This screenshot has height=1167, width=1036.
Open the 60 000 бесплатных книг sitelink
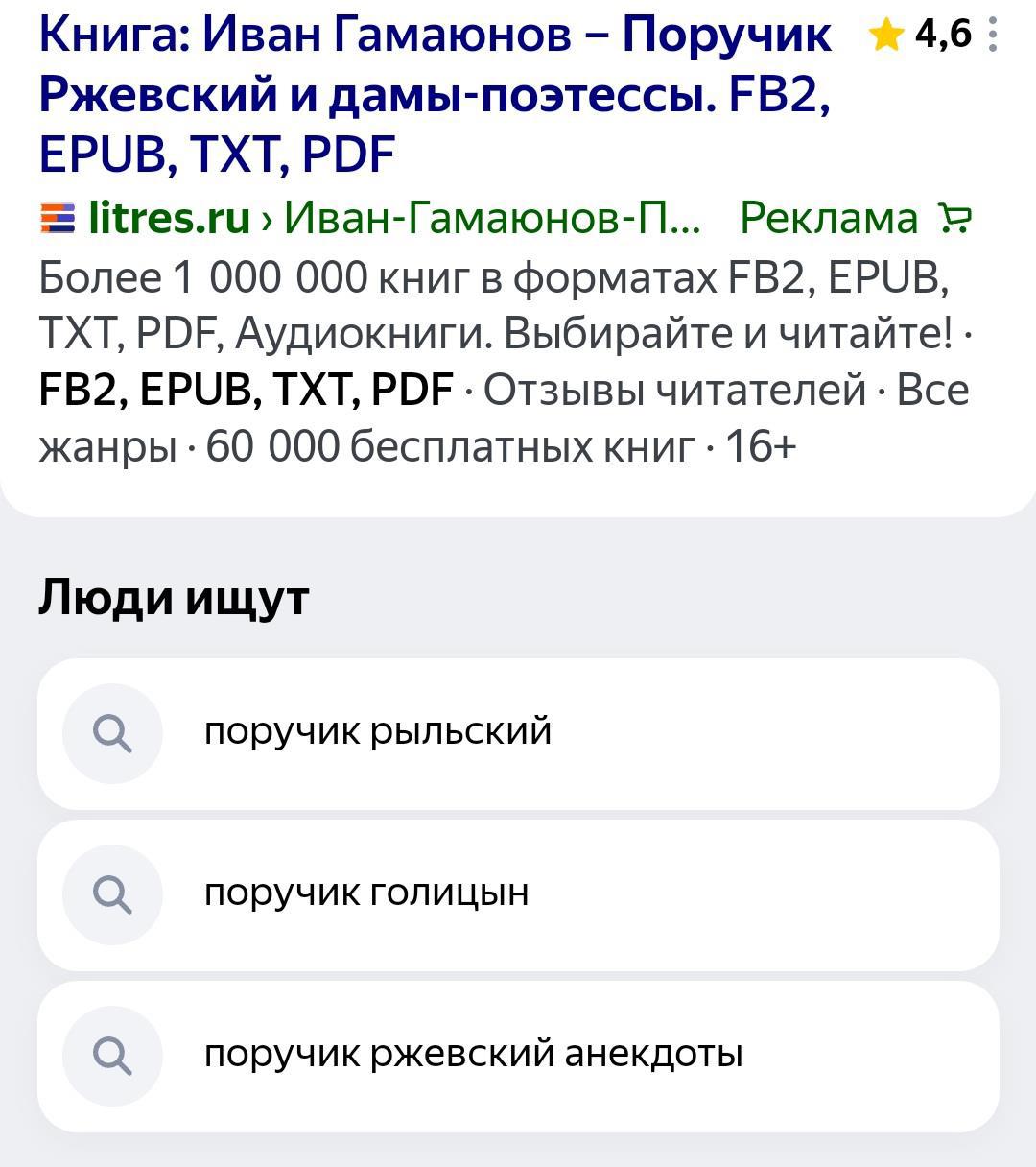pyautogui.click(x=449, y=446)
